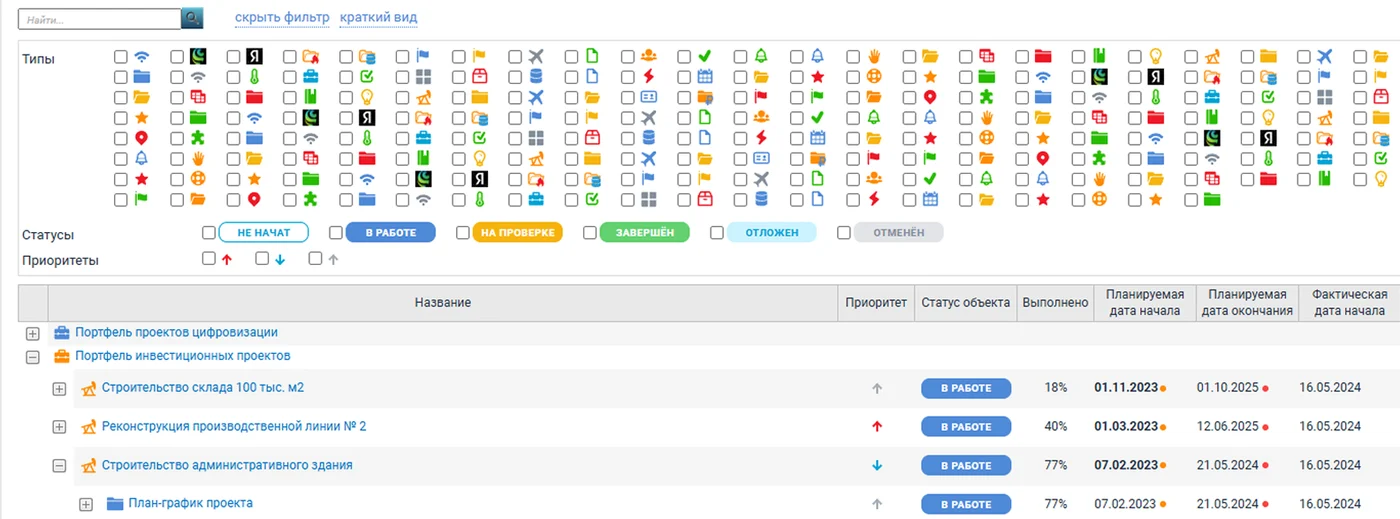Open Портфель инвестиционных проектов link
The image size is (1400, 519).
coord(183,356)
